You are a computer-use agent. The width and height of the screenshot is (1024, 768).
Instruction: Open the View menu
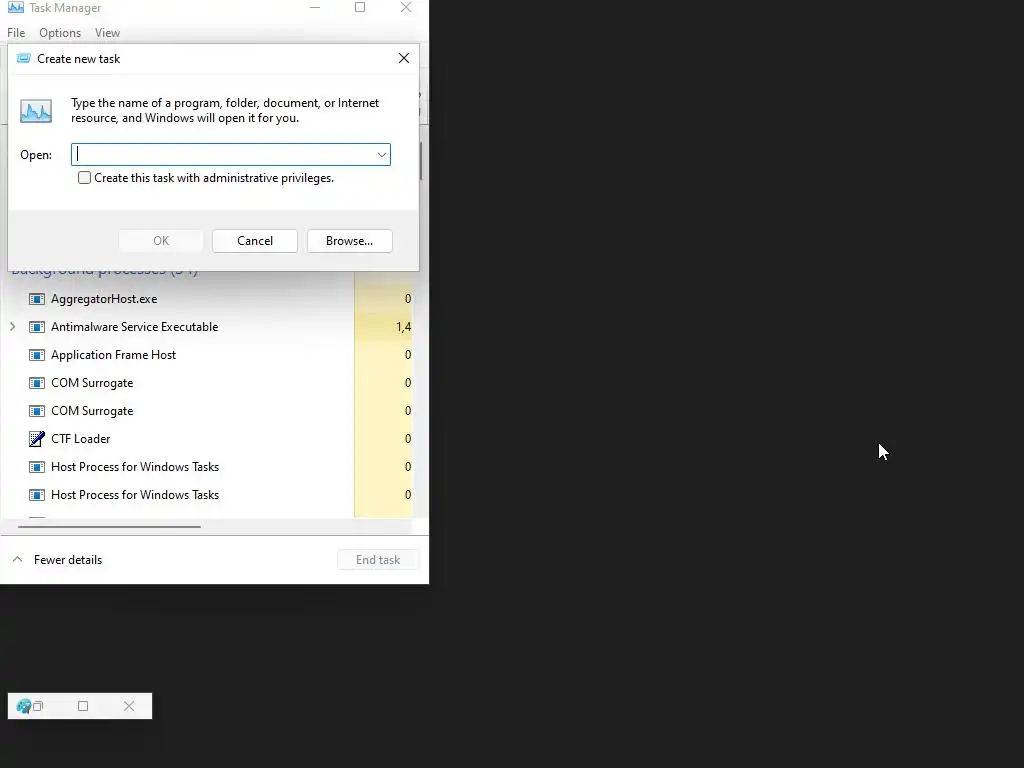[x=107, y=33]
